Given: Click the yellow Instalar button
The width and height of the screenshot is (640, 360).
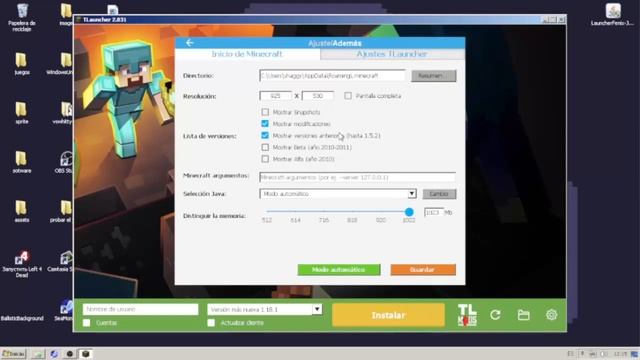Looking at the screenshot, I should coord(388,315).
